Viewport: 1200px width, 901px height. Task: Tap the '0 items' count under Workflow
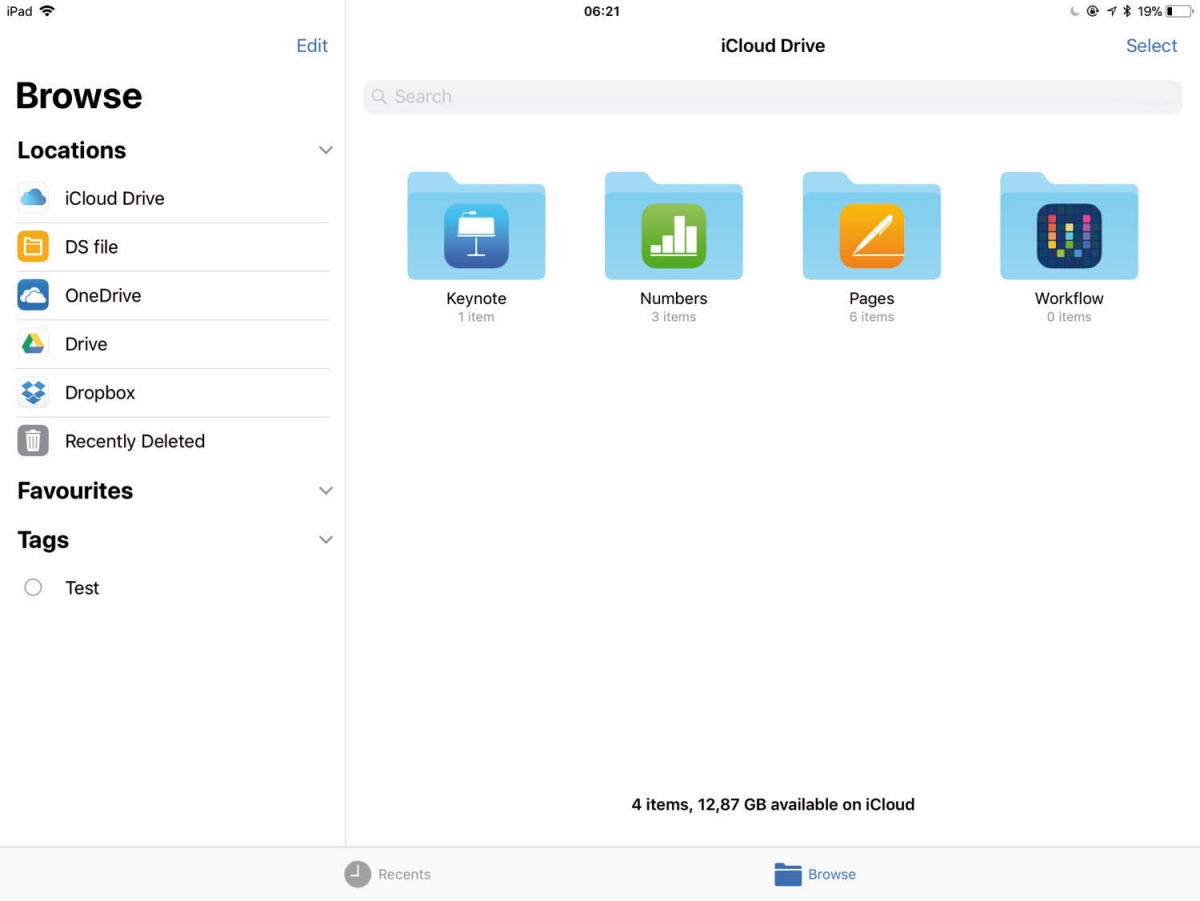(x=1069, y=317)
